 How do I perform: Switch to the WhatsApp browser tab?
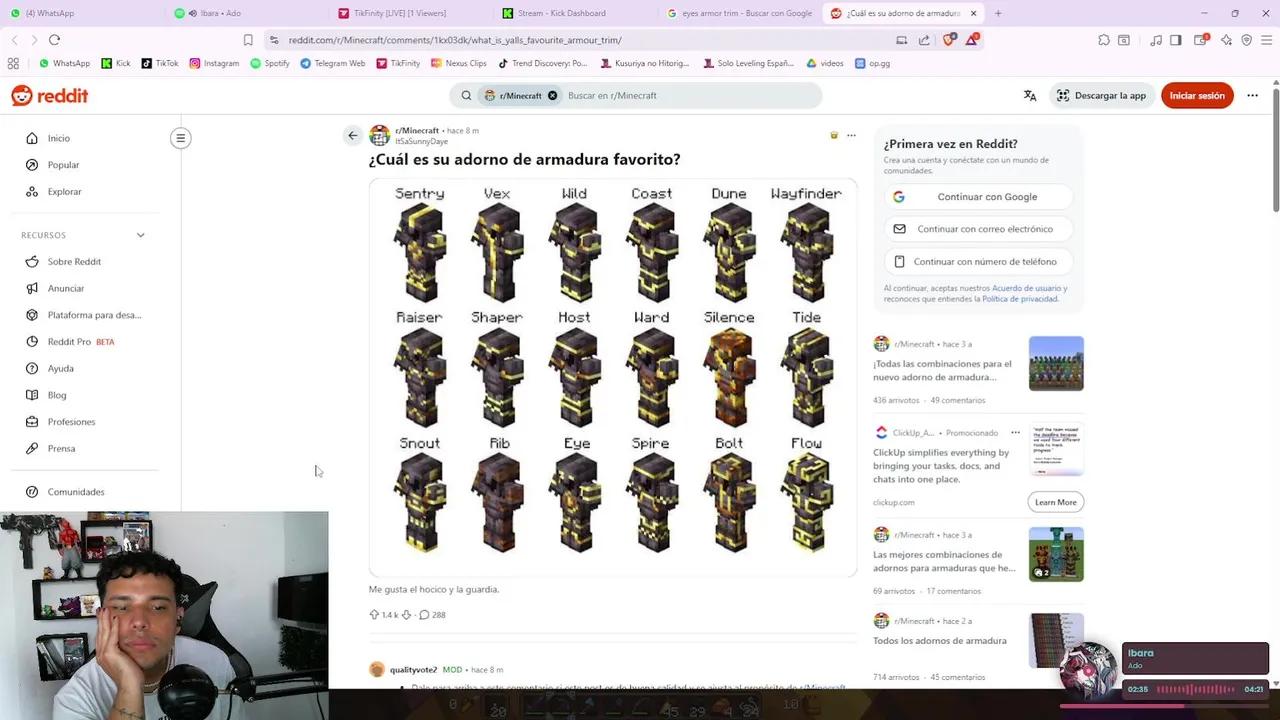click(82, 13)
